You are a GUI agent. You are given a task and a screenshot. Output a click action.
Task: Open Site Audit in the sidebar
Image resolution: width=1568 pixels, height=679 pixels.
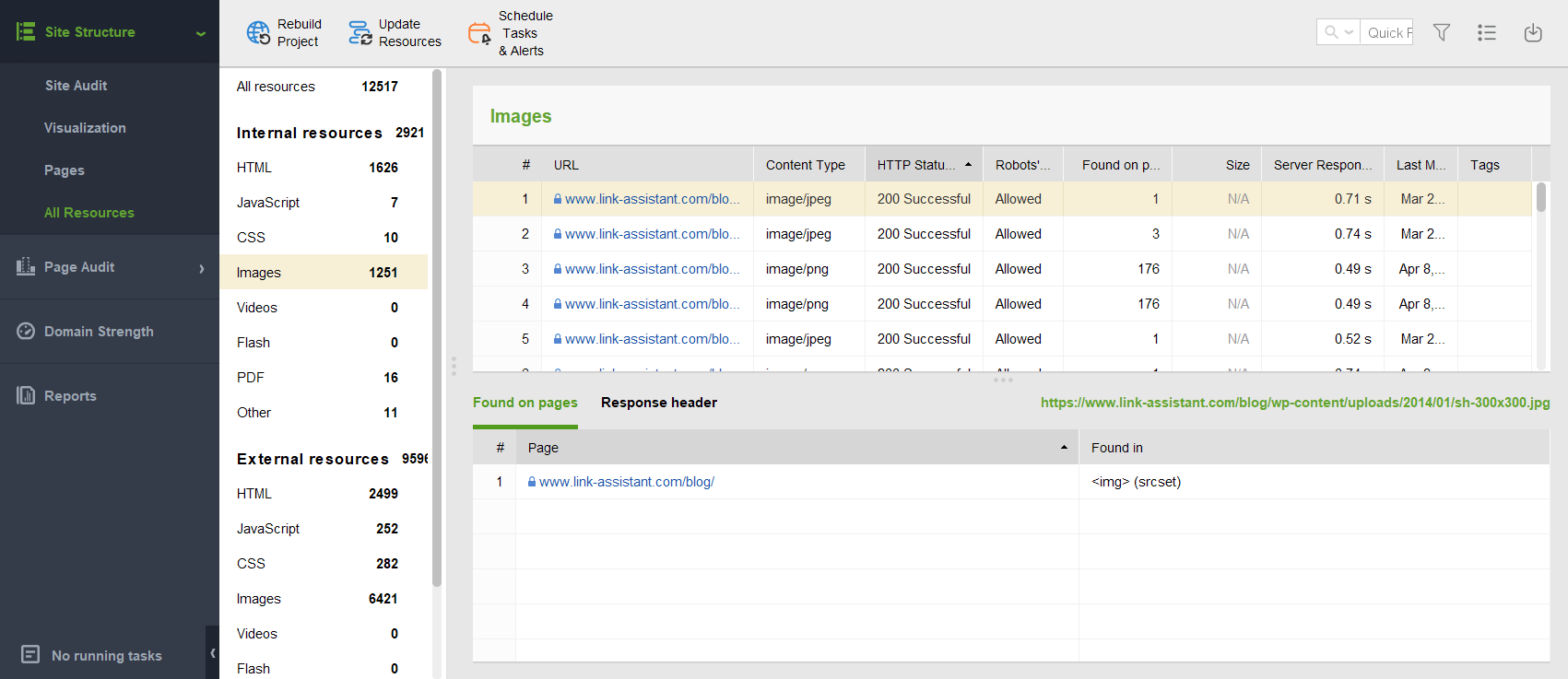tap(76, 86)
